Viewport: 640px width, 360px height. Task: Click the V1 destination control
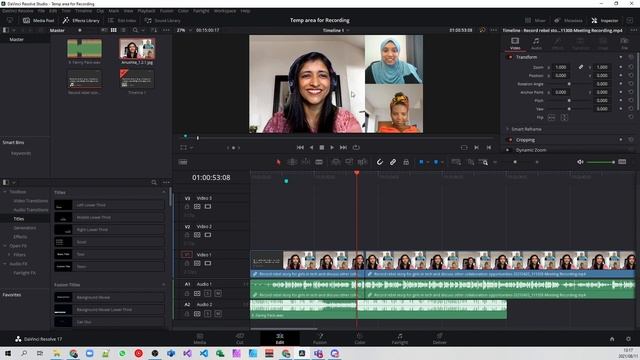[187, 254]
